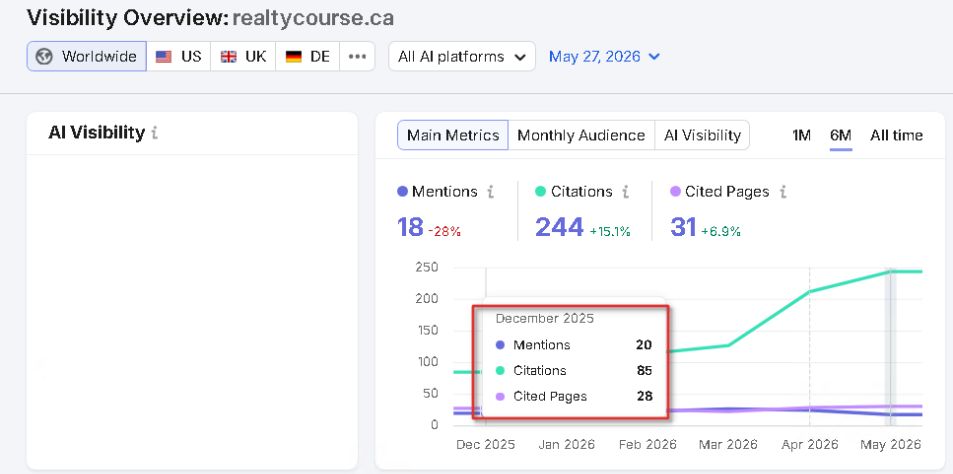Click the tooltip Citations value 85
Screen dimensions: 953x474
(x=644, y=371)
